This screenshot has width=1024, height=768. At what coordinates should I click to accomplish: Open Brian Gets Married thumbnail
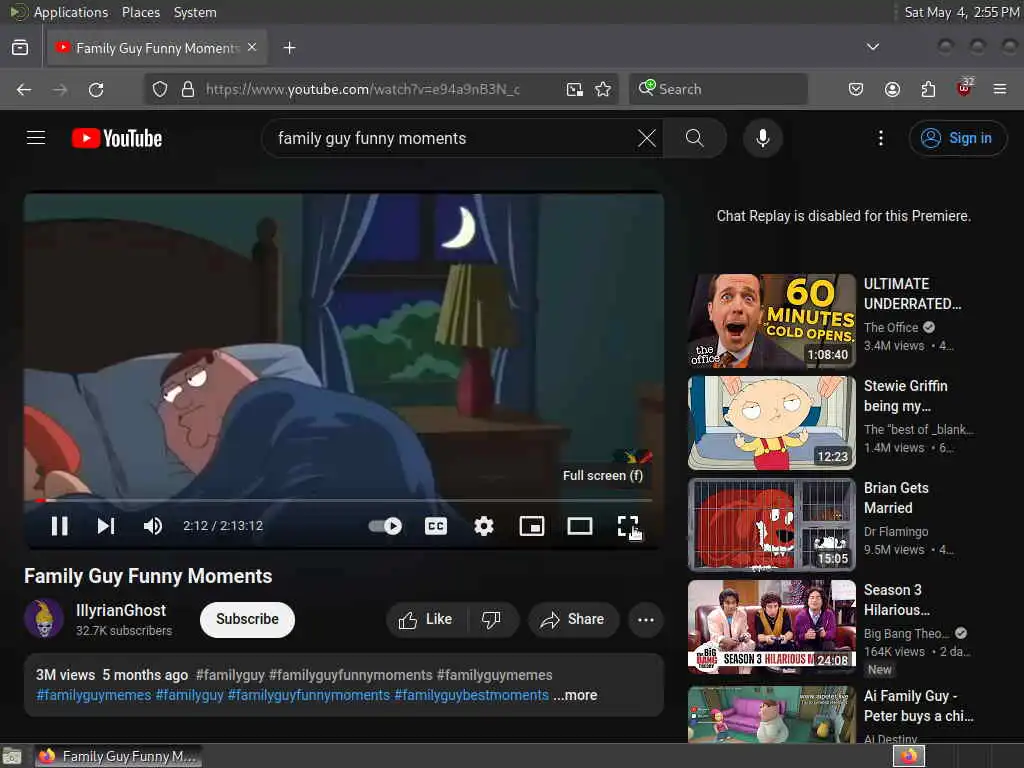771,524
